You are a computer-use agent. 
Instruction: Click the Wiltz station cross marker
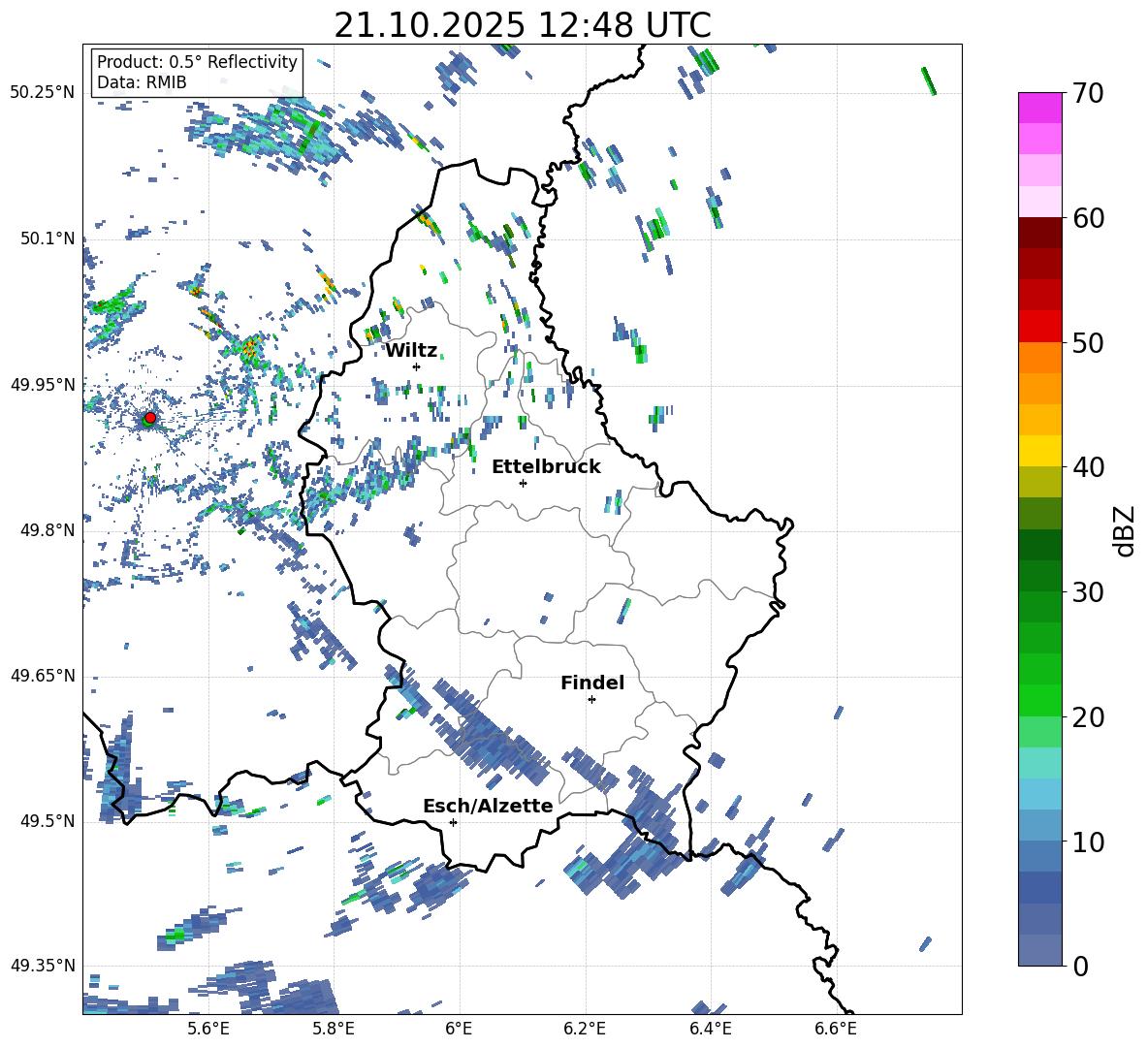417,366
